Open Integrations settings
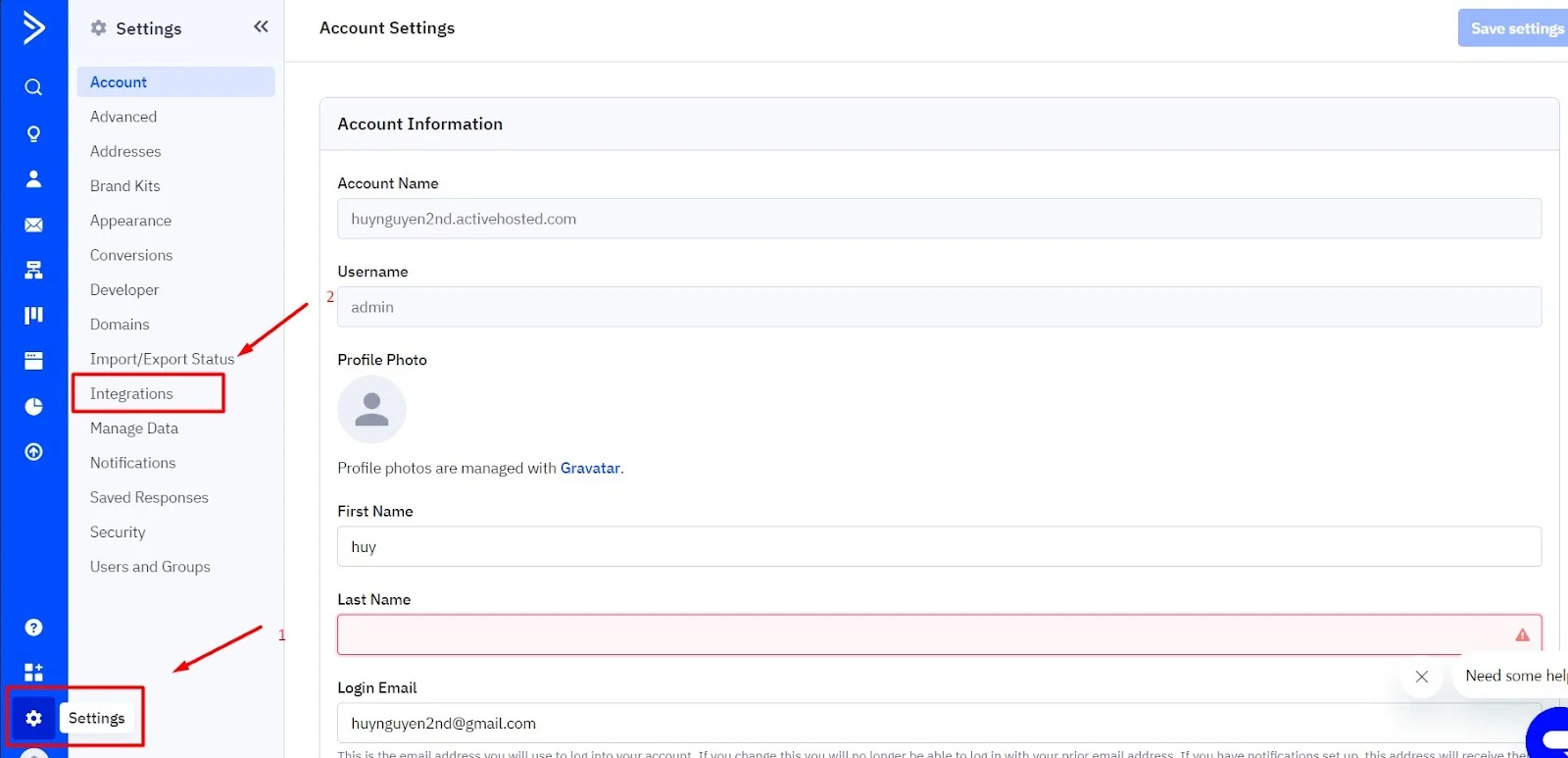The height and width of the screenshot is (758, 1568). (x=131, y=393)
